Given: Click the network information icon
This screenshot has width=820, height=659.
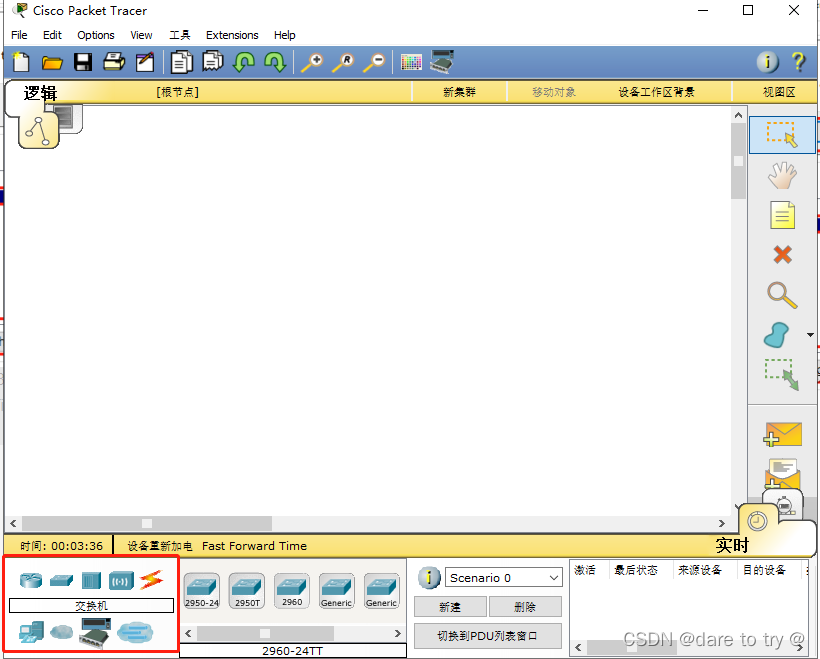Looking at the screenshot, I should 767,62.
